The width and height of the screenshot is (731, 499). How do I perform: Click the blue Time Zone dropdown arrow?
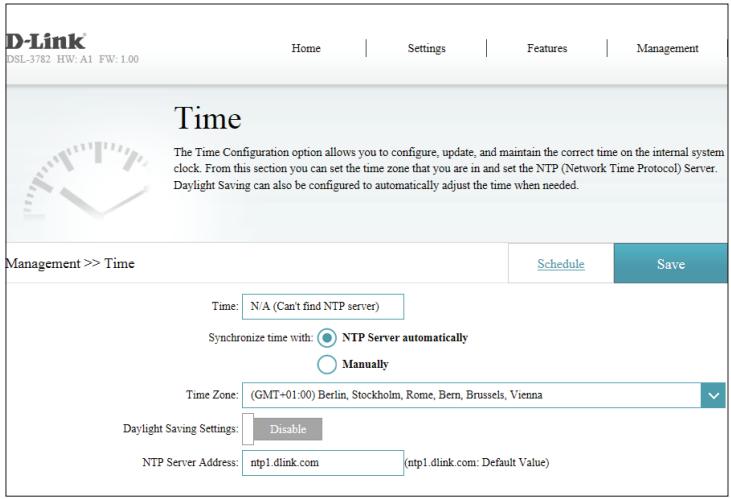714,396
